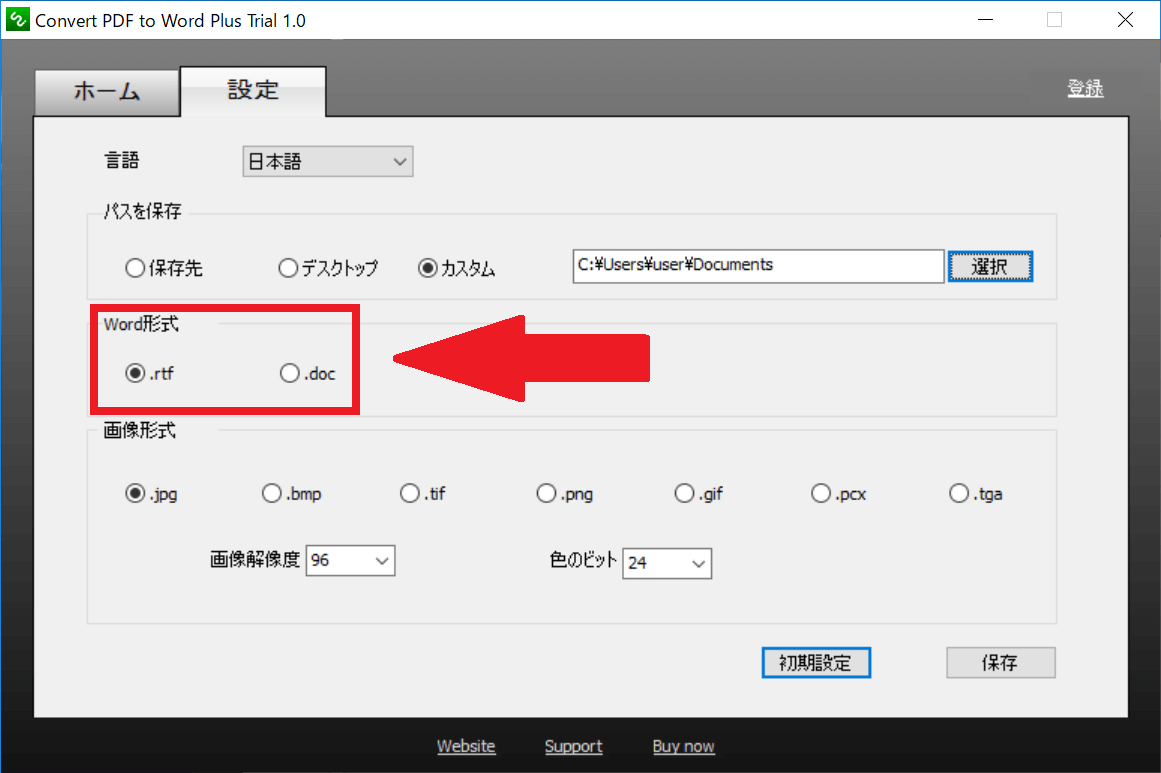
Task: Select the .rtf Word format
Action: 136,372
